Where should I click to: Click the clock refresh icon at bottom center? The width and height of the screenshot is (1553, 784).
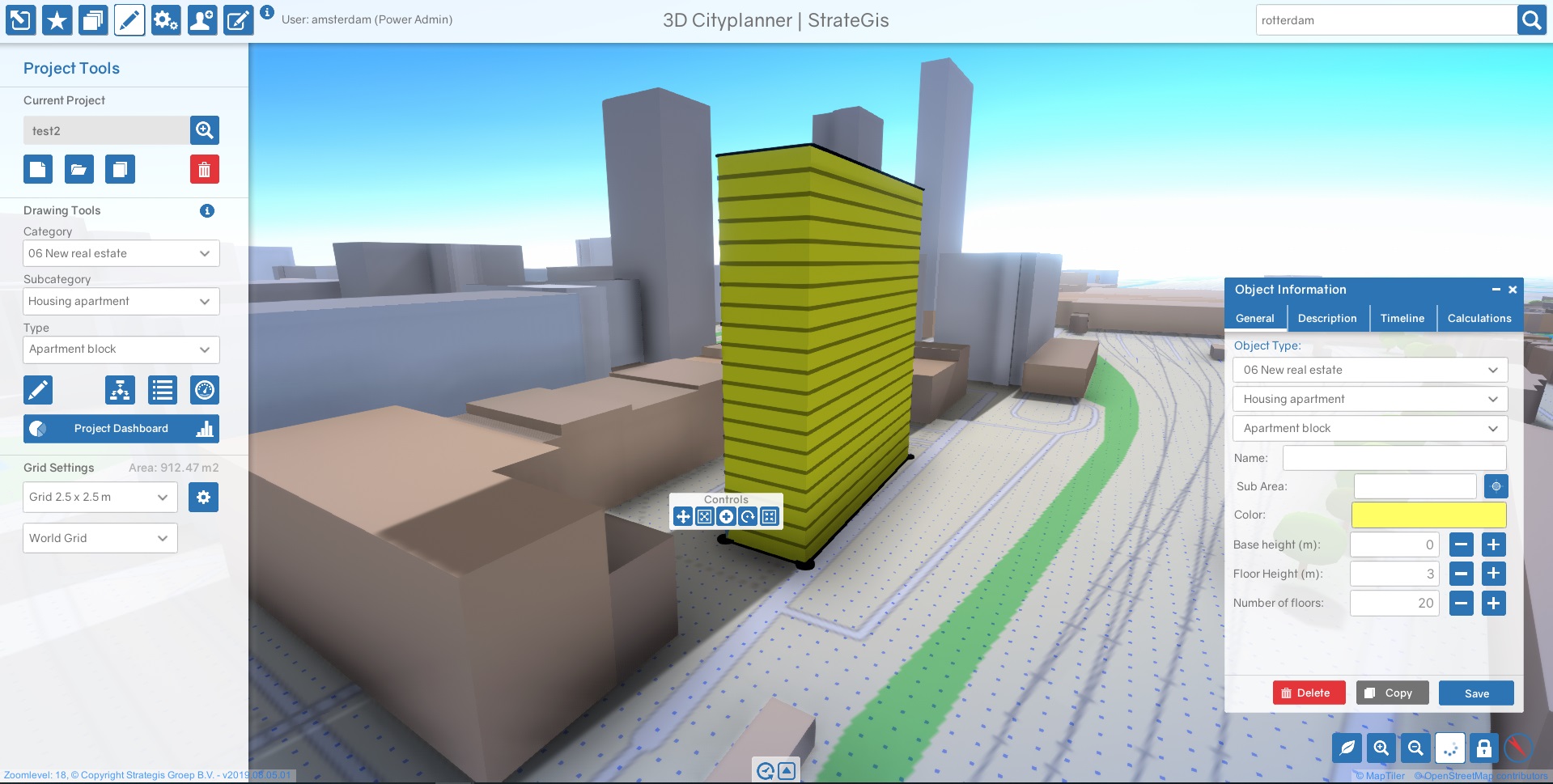765,771
